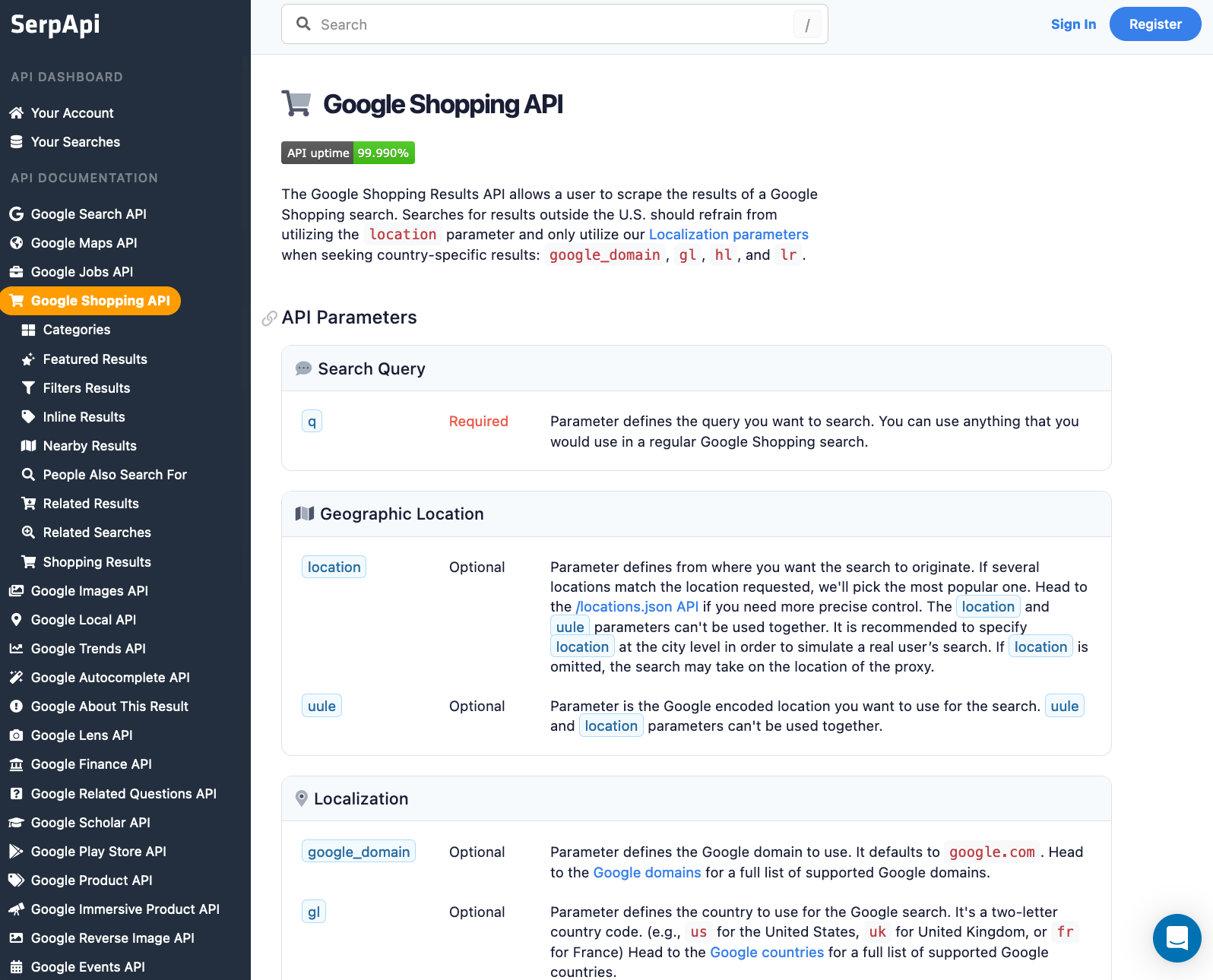Open the Google countries link
Screen dimensions: 1213x980
(767, 953)
